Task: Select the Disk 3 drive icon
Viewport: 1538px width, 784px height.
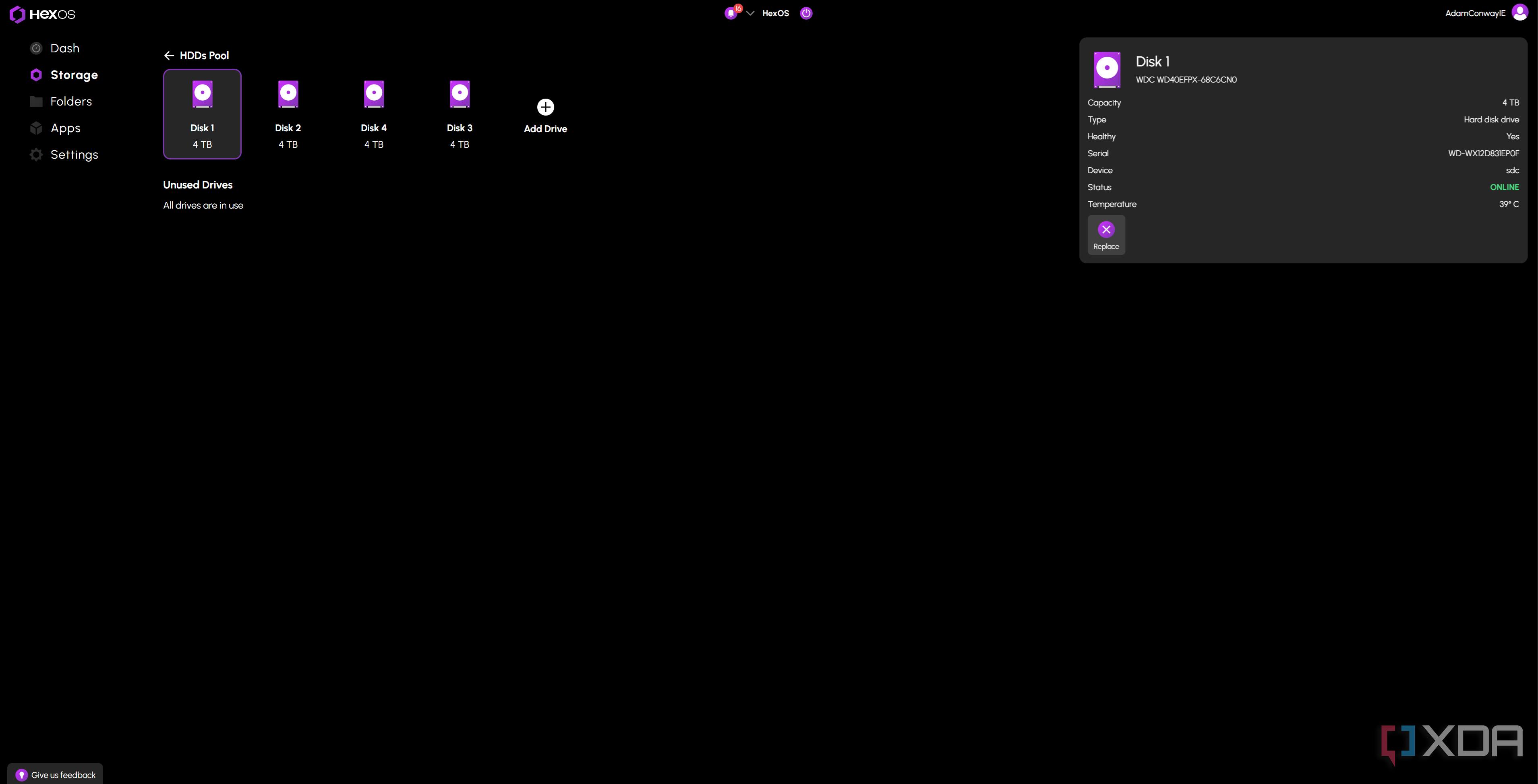Action: coord(460,94)
